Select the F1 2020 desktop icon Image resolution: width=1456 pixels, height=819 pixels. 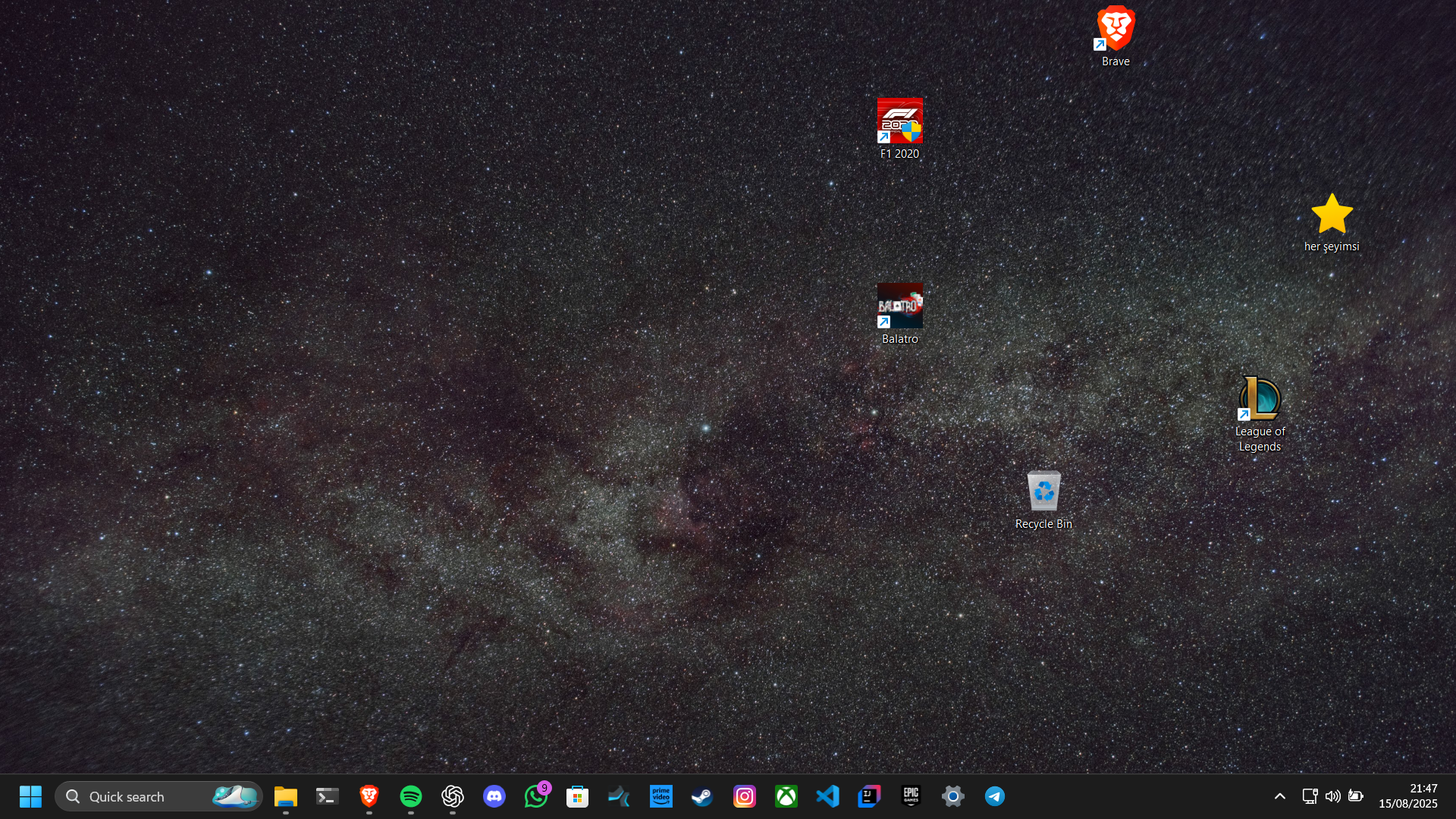pyautogui.click(x=899, y=129)
